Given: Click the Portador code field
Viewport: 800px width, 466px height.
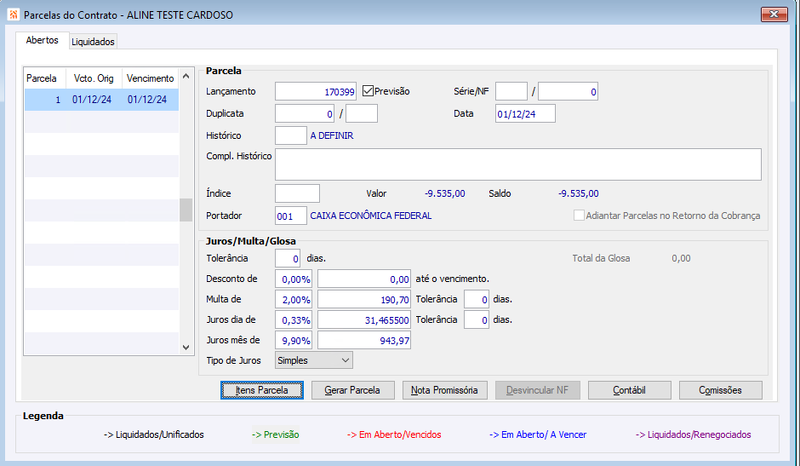Looking at the screenshot, I should click(291, 216).
